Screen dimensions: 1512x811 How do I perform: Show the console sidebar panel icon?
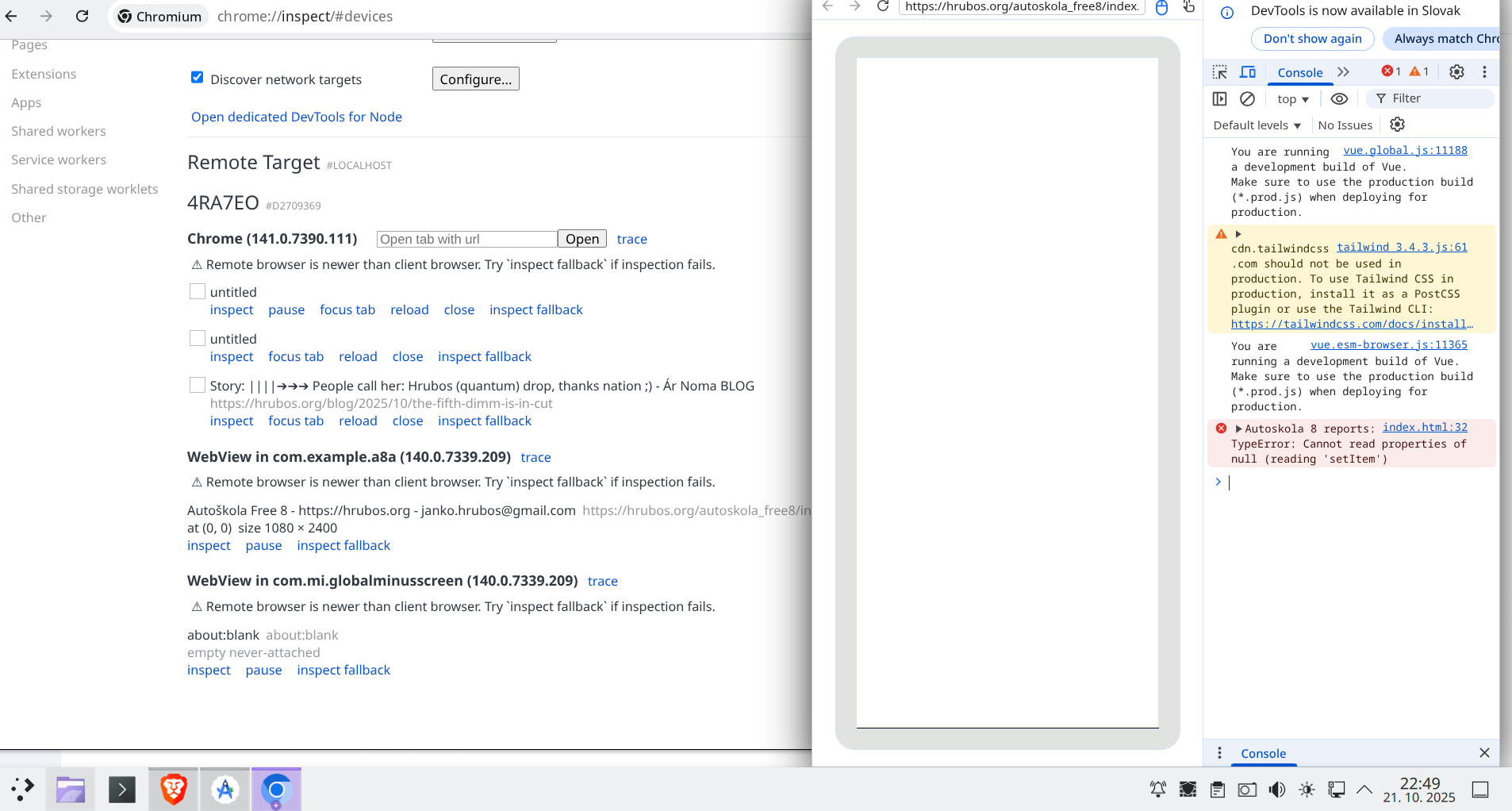tap(1220, 99)
